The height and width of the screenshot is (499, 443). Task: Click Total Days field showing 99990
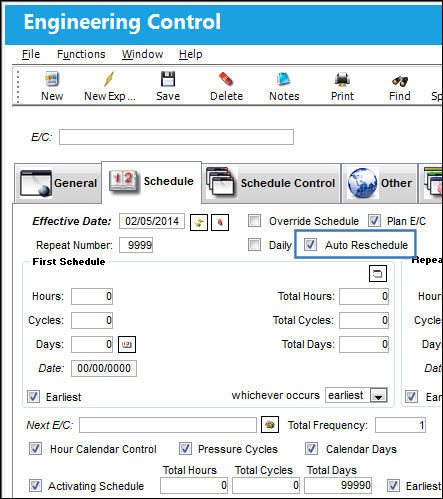pos(338,486)
